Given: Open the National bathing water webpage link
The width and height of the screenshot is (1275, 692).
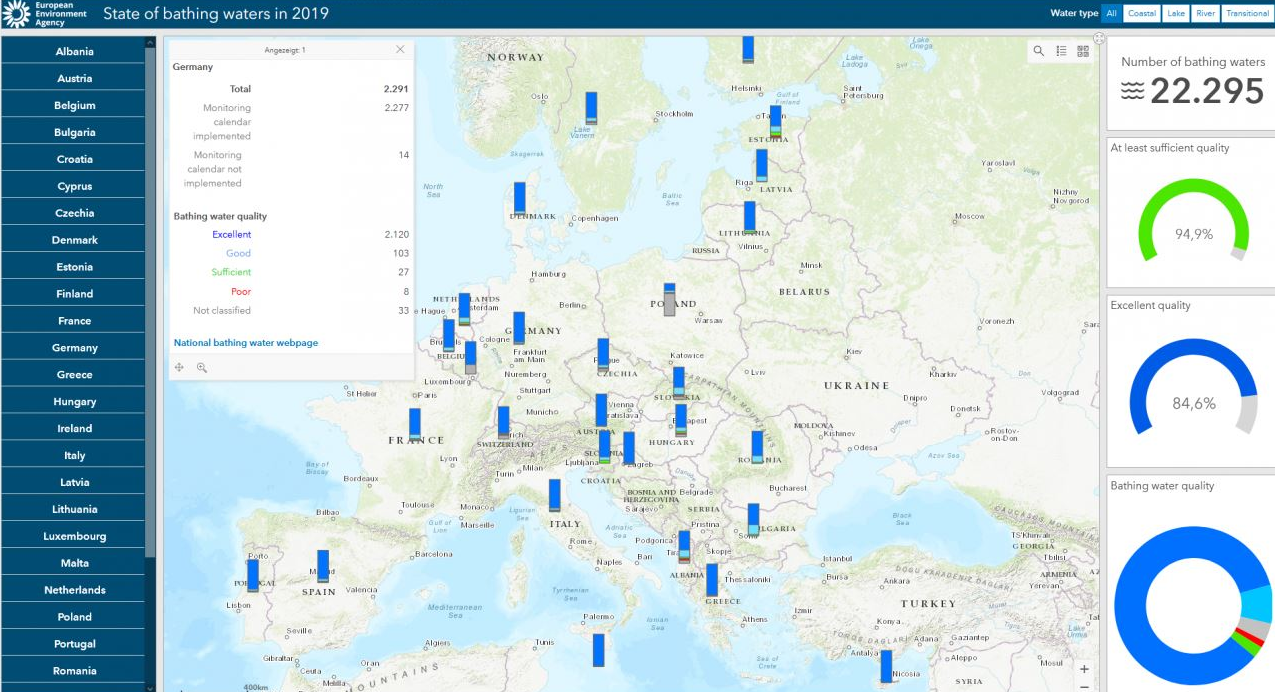Looking at the screenshot, I should point(246,343).
